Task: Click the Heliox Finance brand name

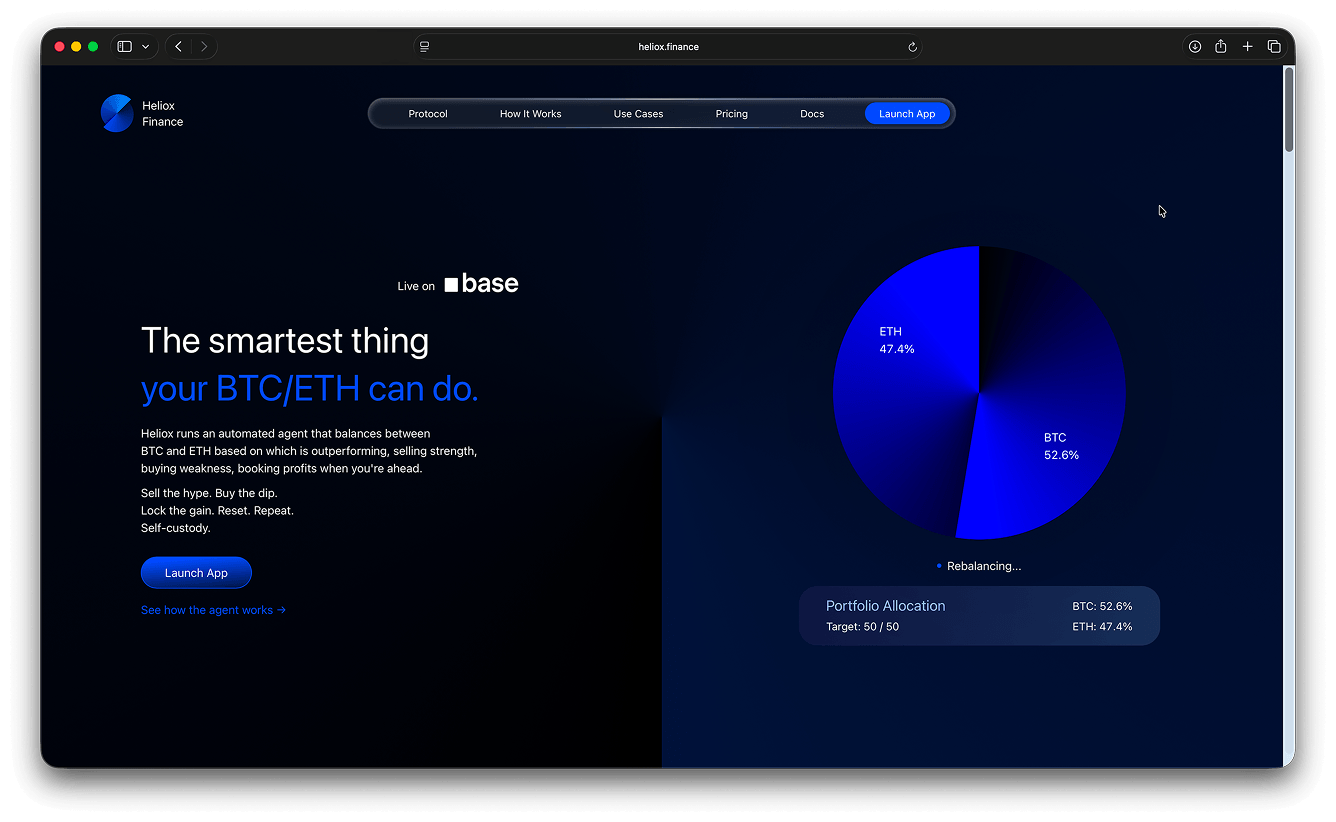Action: [x=163, y=114]
